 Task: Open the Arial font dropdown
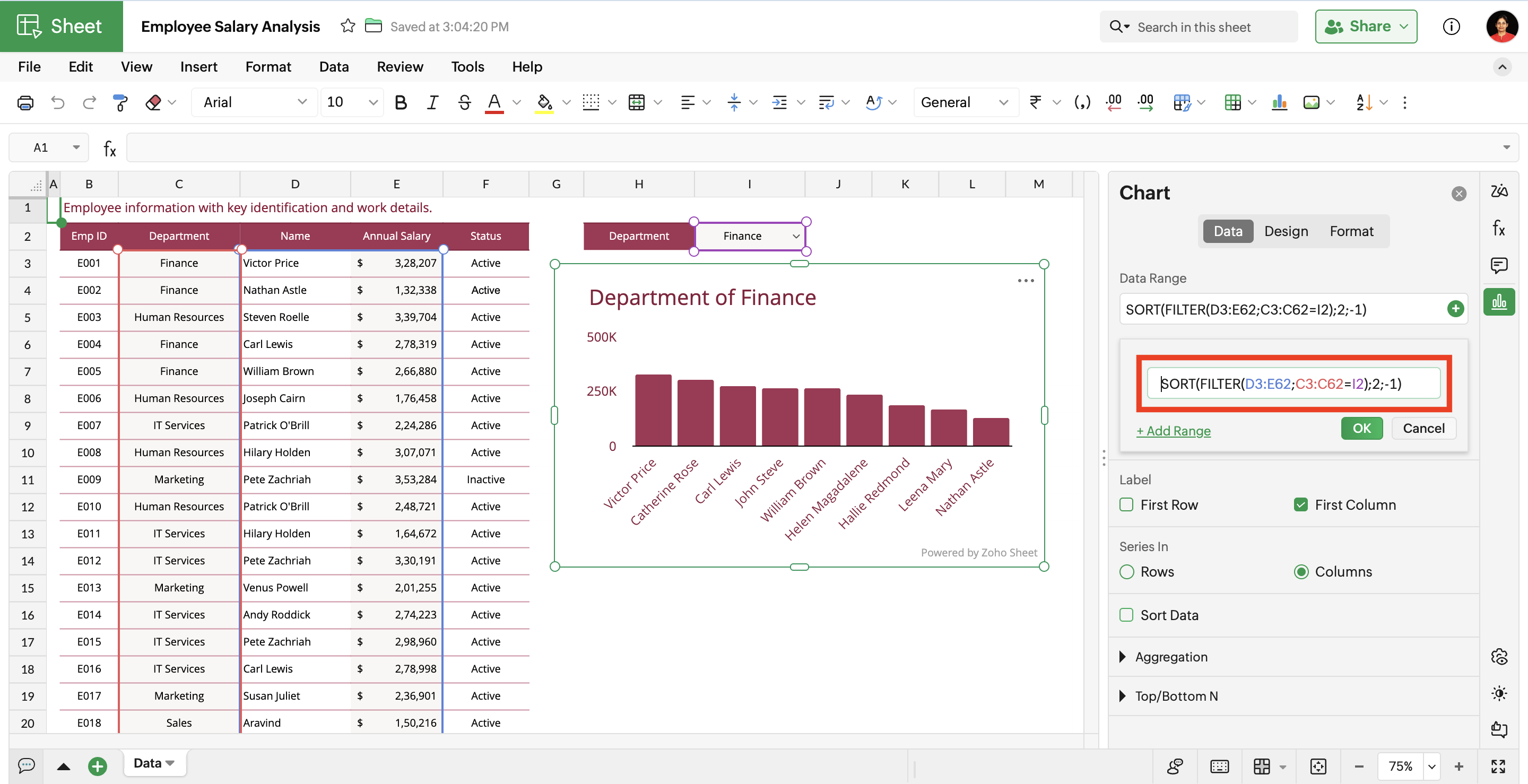[255, 102]
